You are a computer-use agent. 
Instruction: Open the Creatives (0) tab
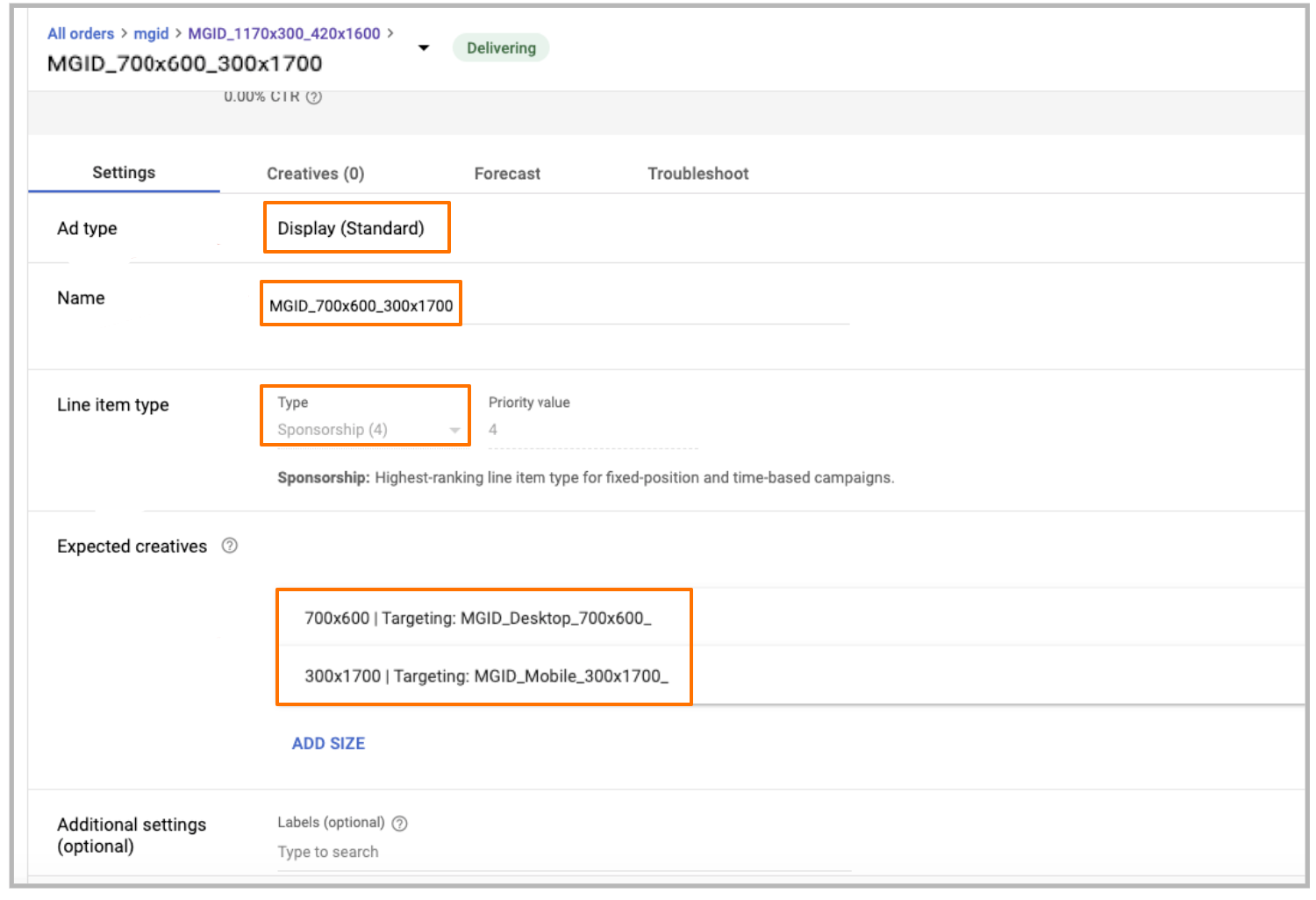315,174
